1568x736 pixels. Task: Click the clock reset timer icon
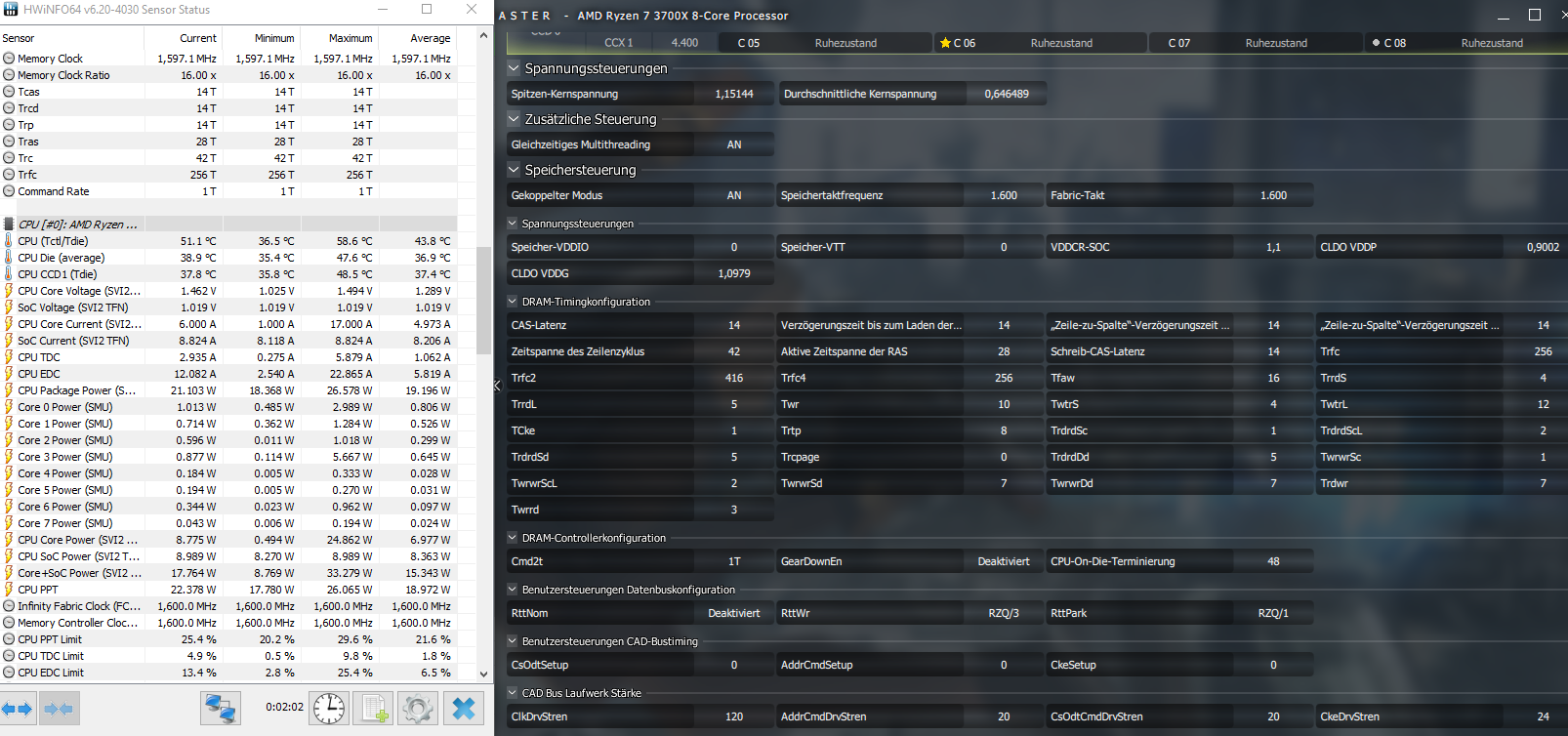(x=329, y=709)
